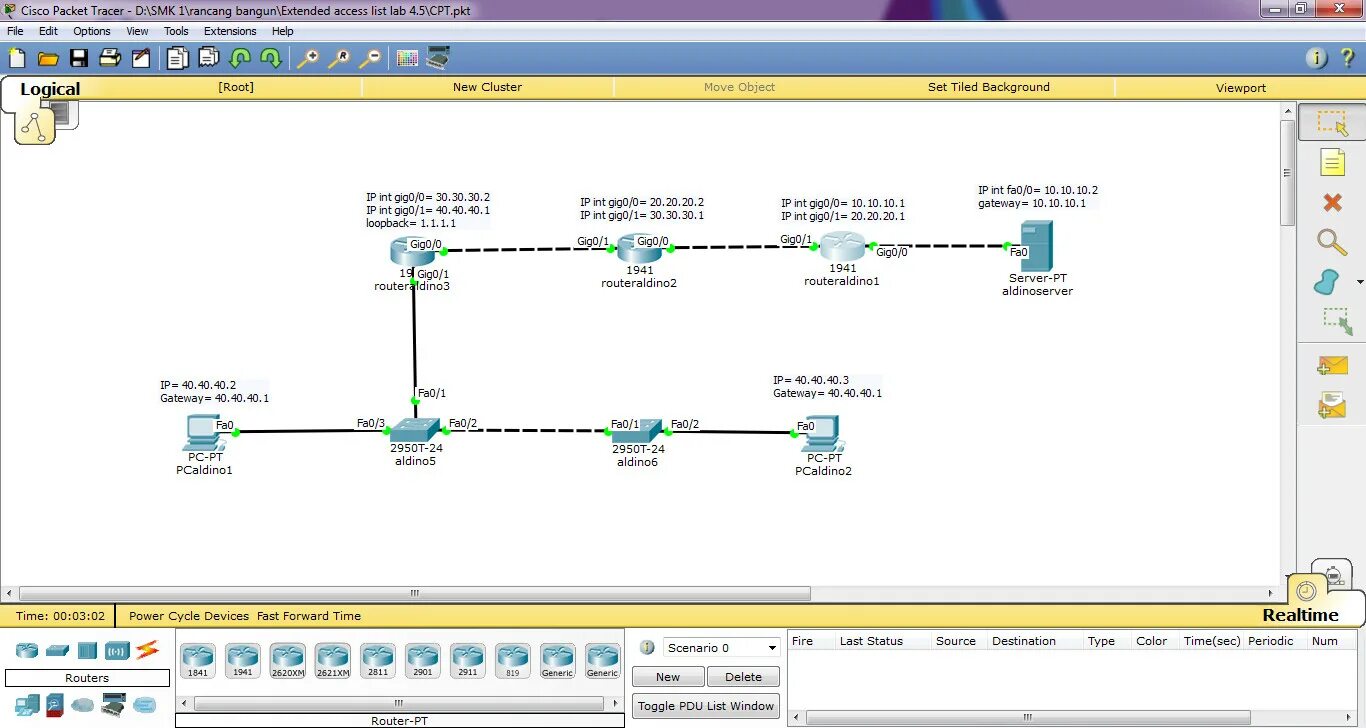Open the Activity Wizard toolbar icon

(x=141, y=58)
